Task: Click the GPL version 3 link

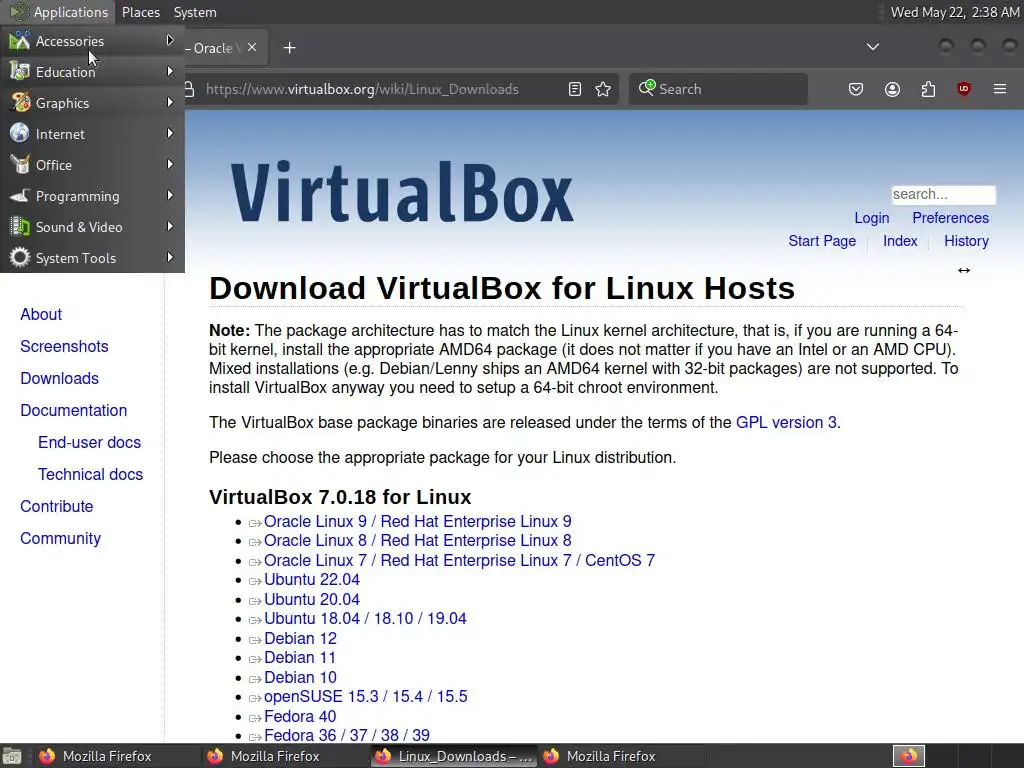Action: pyautogui.click(x=786, y=423)
